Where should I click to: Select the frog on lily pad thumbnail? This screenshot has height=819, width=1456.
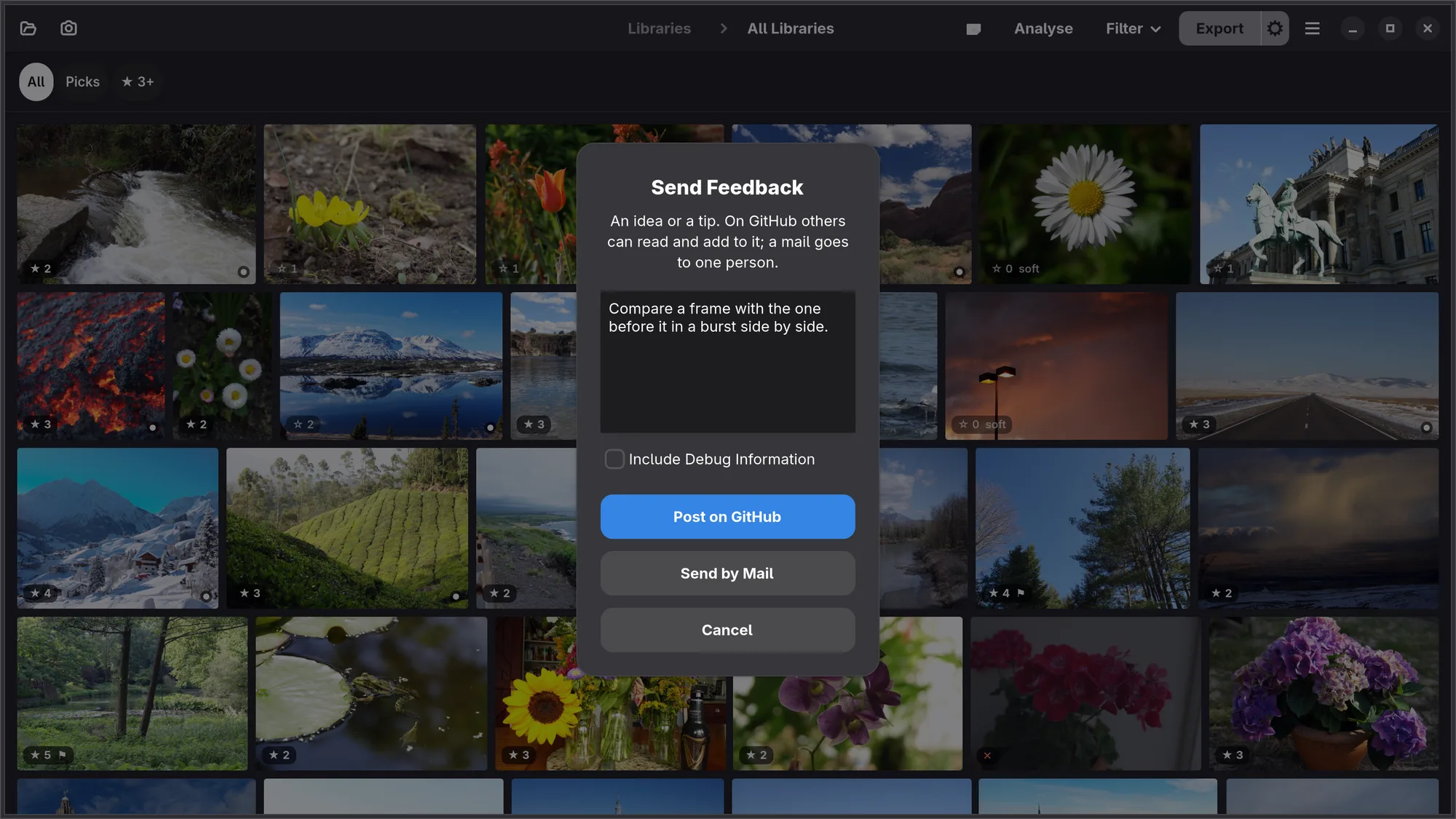(371, 694)
